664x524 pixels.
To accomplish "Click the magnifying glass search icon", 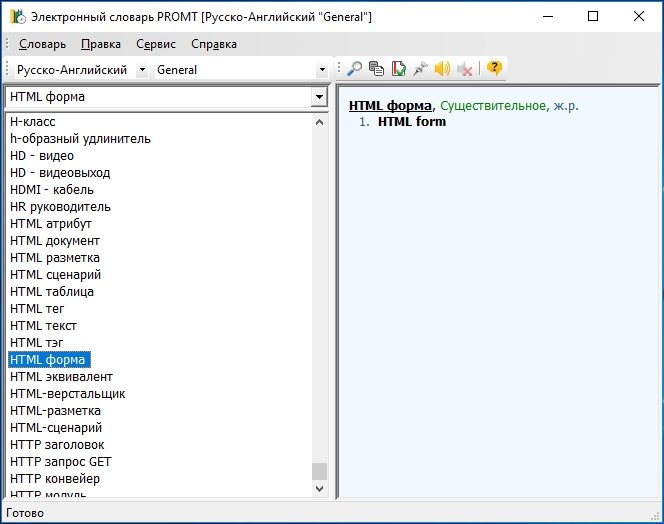I will pos(354,69).
